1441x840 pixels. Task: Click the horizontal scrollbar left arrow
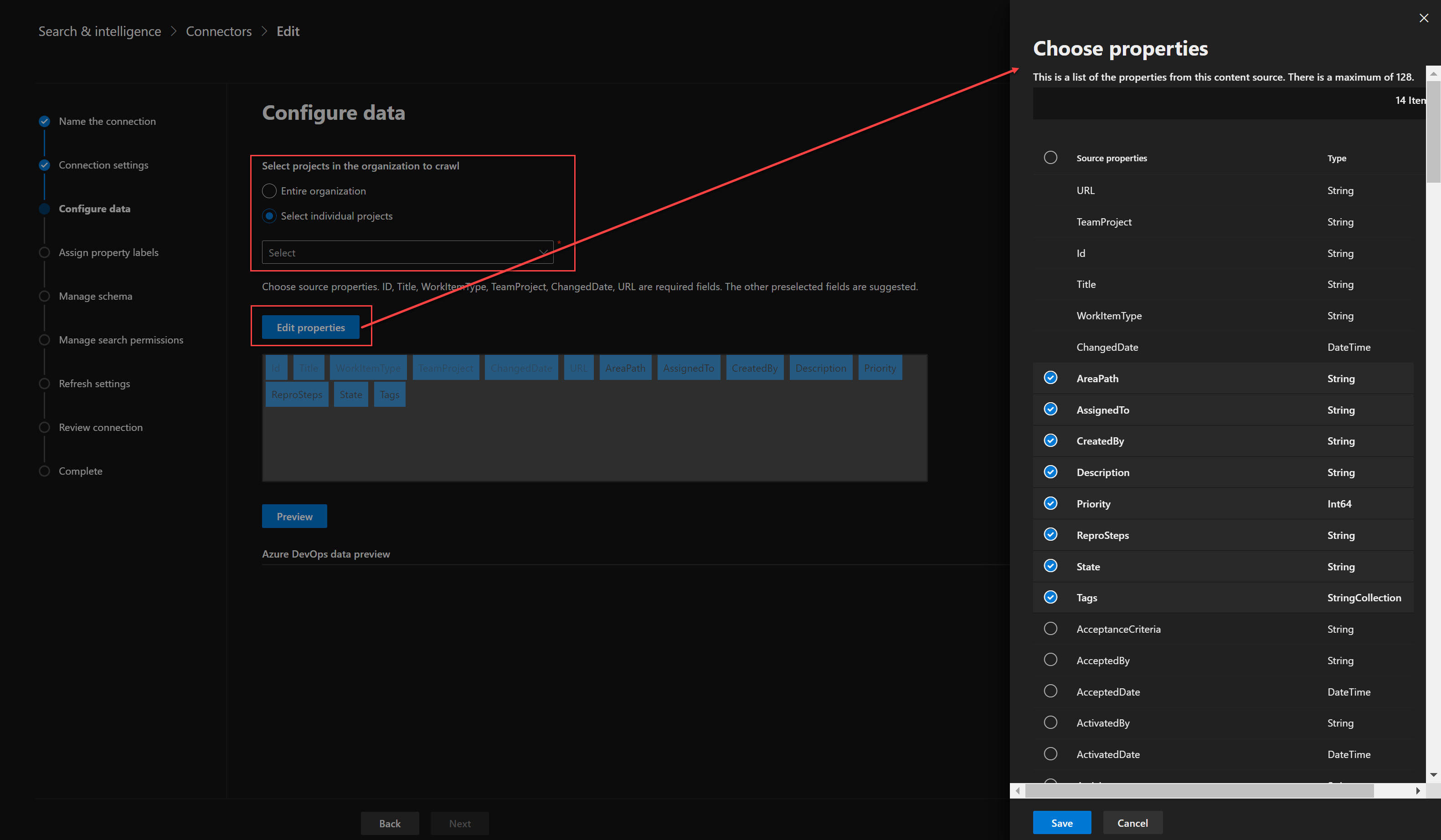(x=1018, y=791)
